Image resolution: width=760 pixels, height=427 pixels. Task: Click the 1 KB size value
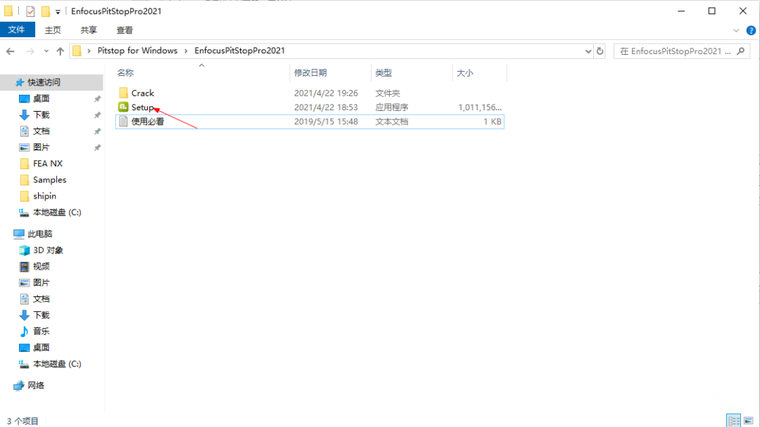[x=492, y=122]
